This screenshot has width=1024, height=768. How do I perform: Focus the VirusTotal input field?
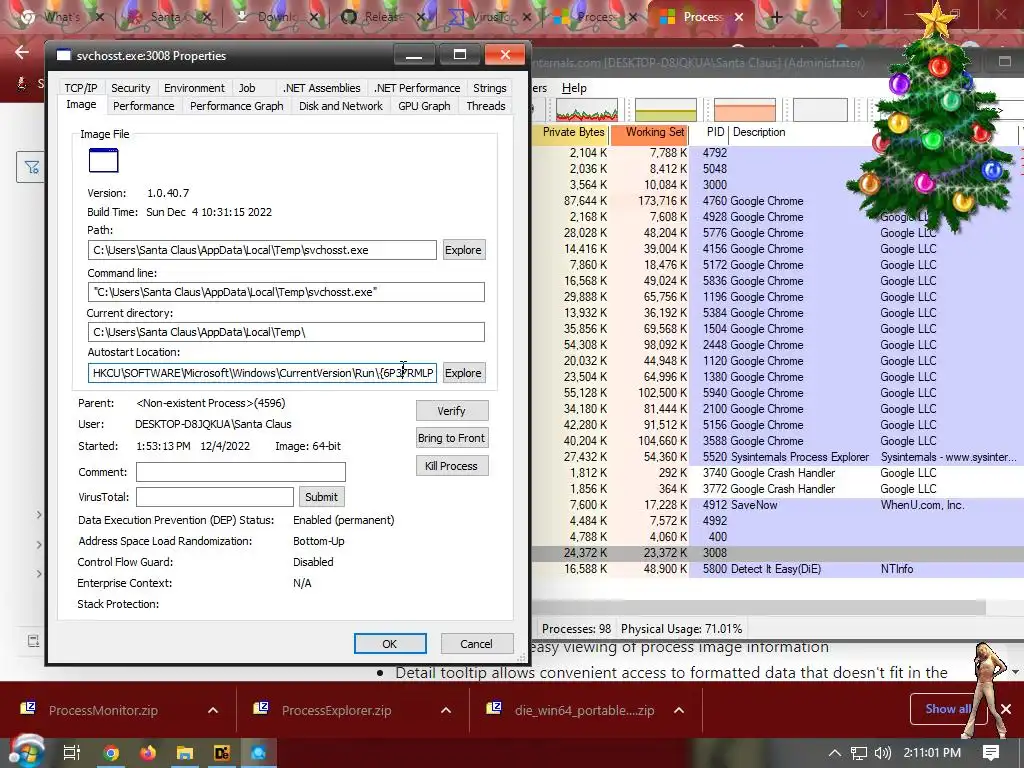[x=215, y=497]
